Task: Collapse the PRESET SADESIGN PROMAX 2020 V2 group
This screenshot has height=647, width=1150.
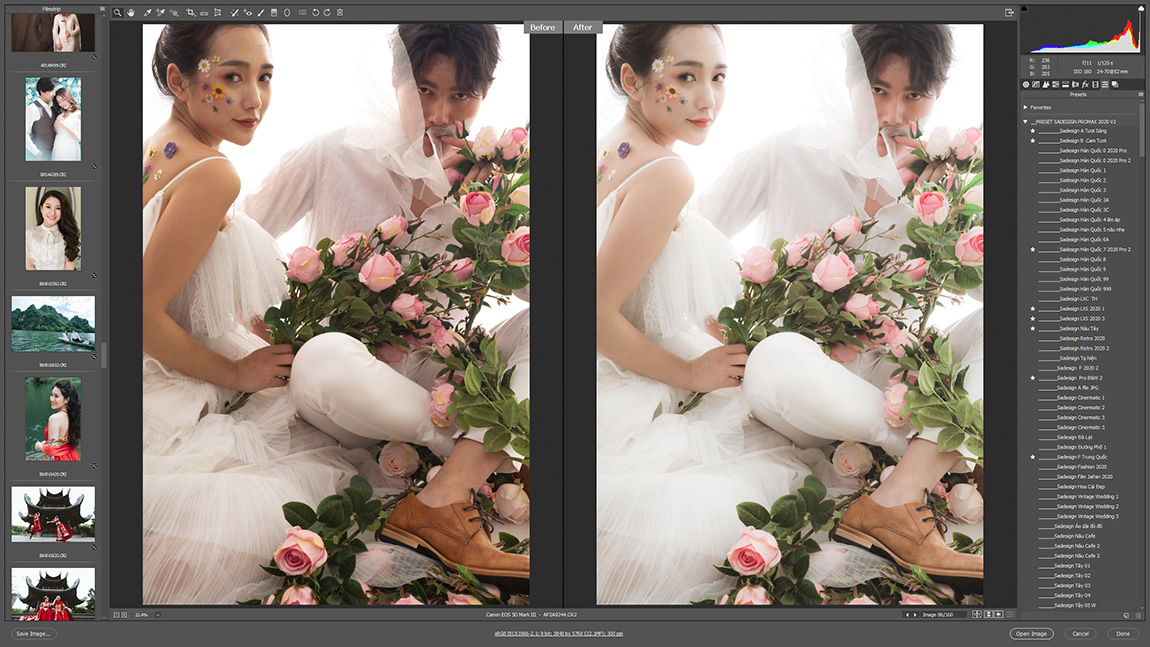Action: point(1025,121)
